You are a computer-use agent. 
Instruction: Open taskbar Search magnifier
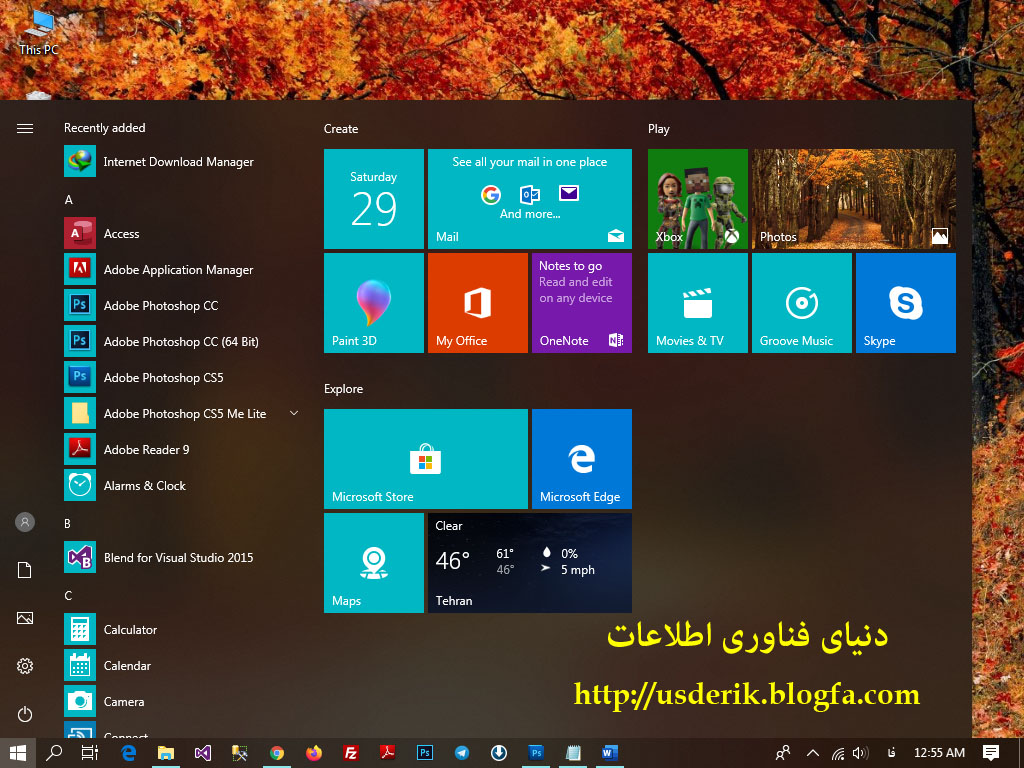pyautogui.click(x=54, y=753)
